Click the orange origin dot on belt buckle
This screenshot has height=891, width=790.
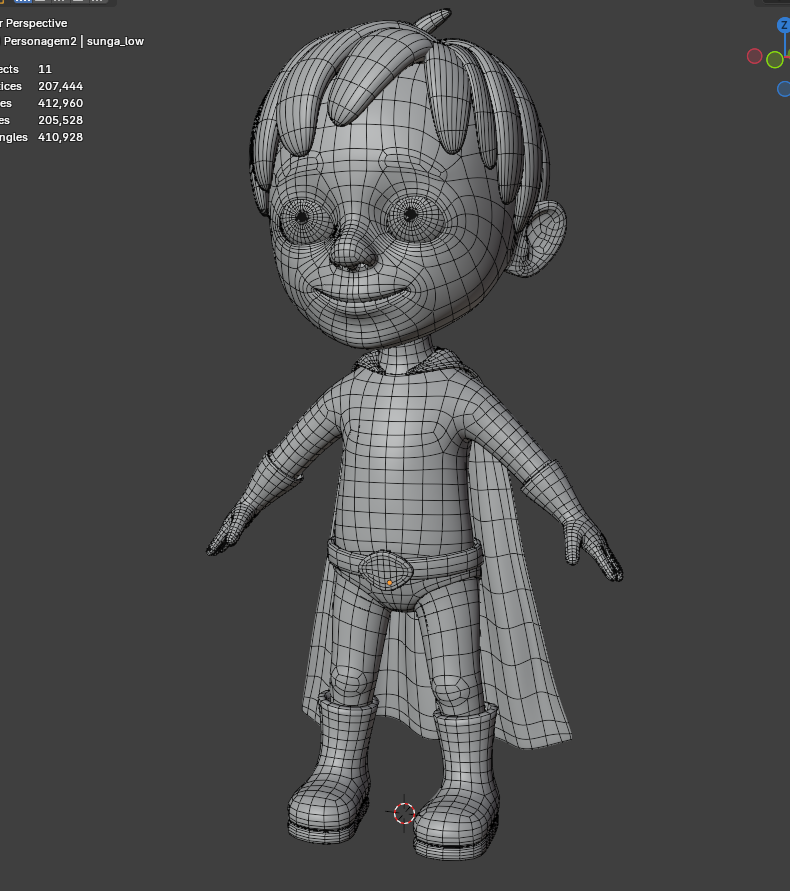click(389, 582)
